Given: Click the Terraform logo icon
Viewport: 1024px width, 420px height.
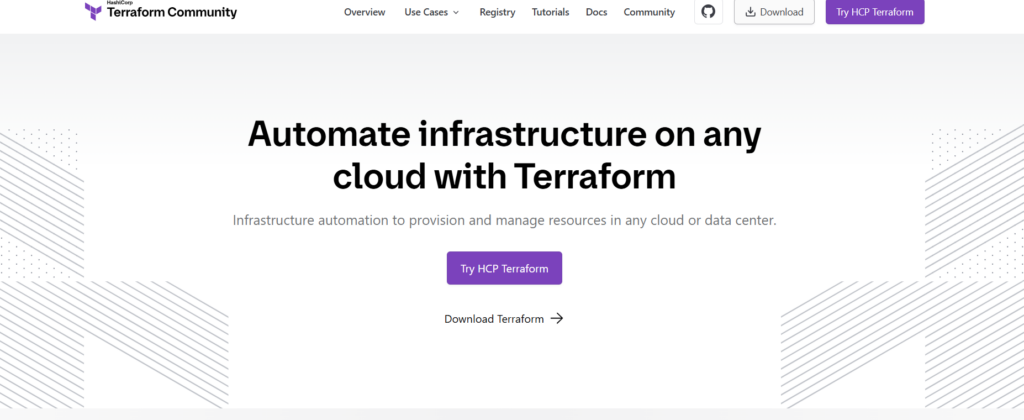Looking at the screenshot, I should 93,11.
